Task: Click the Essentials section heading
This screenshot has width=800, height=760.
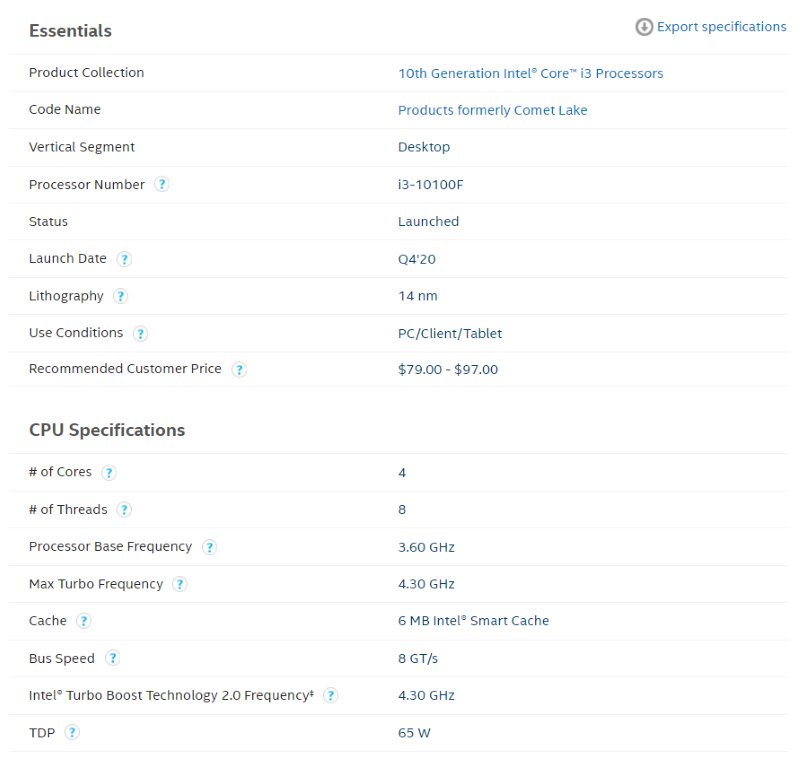Action: click(70, 31)
